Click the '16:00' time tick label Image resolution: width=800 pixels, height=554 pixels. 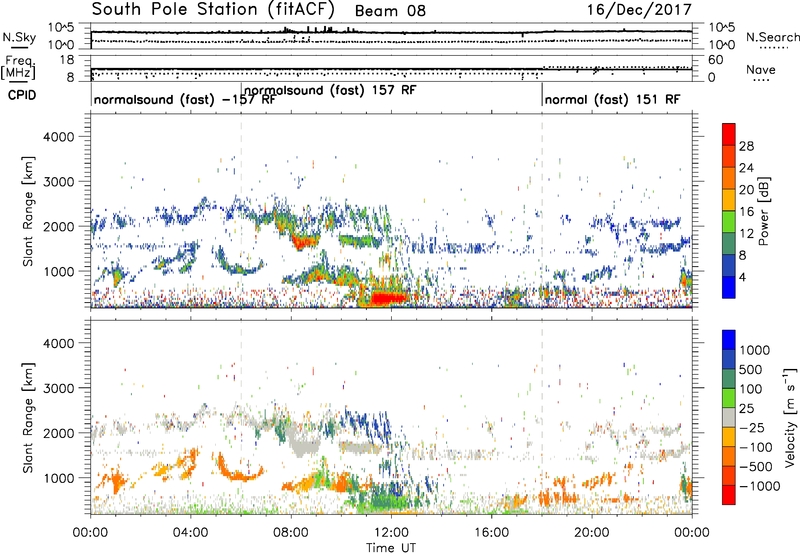click(x=491, y=533)
